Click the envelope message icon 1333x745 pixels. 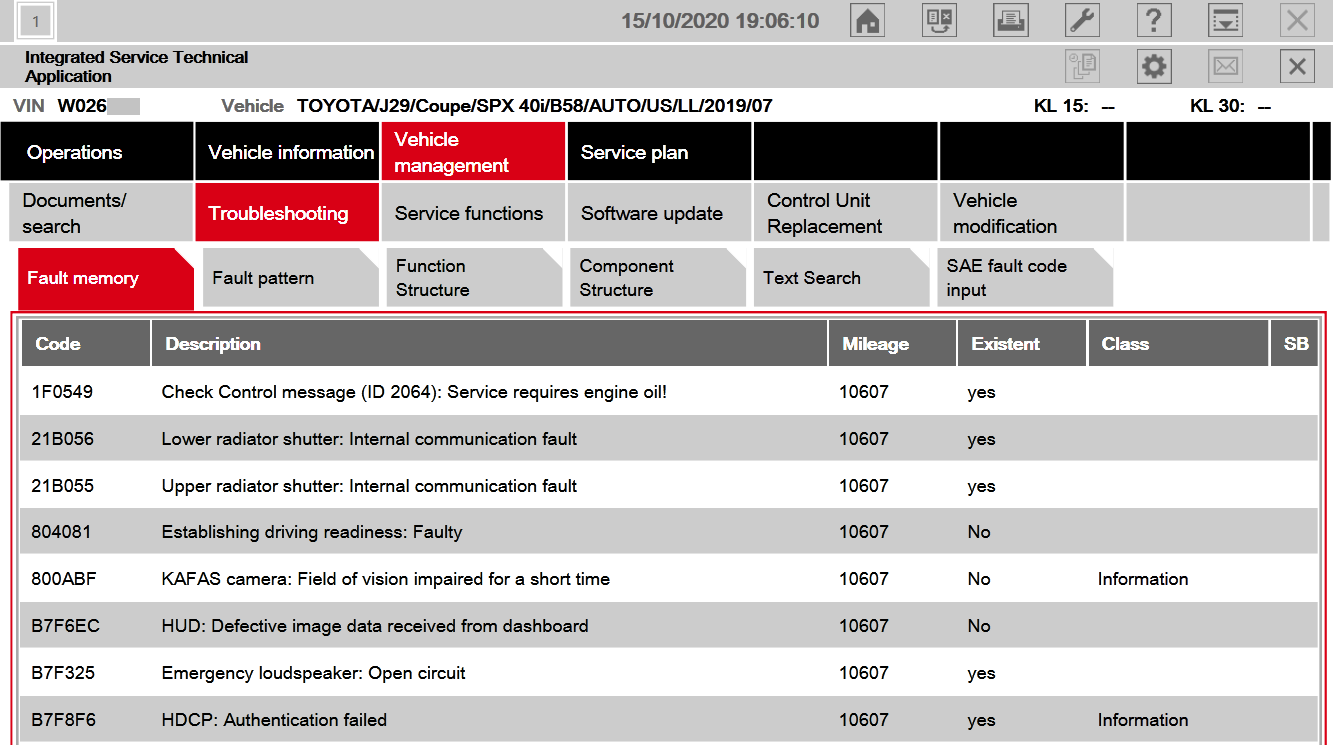pyautogui.click(x=1225, y=67)
